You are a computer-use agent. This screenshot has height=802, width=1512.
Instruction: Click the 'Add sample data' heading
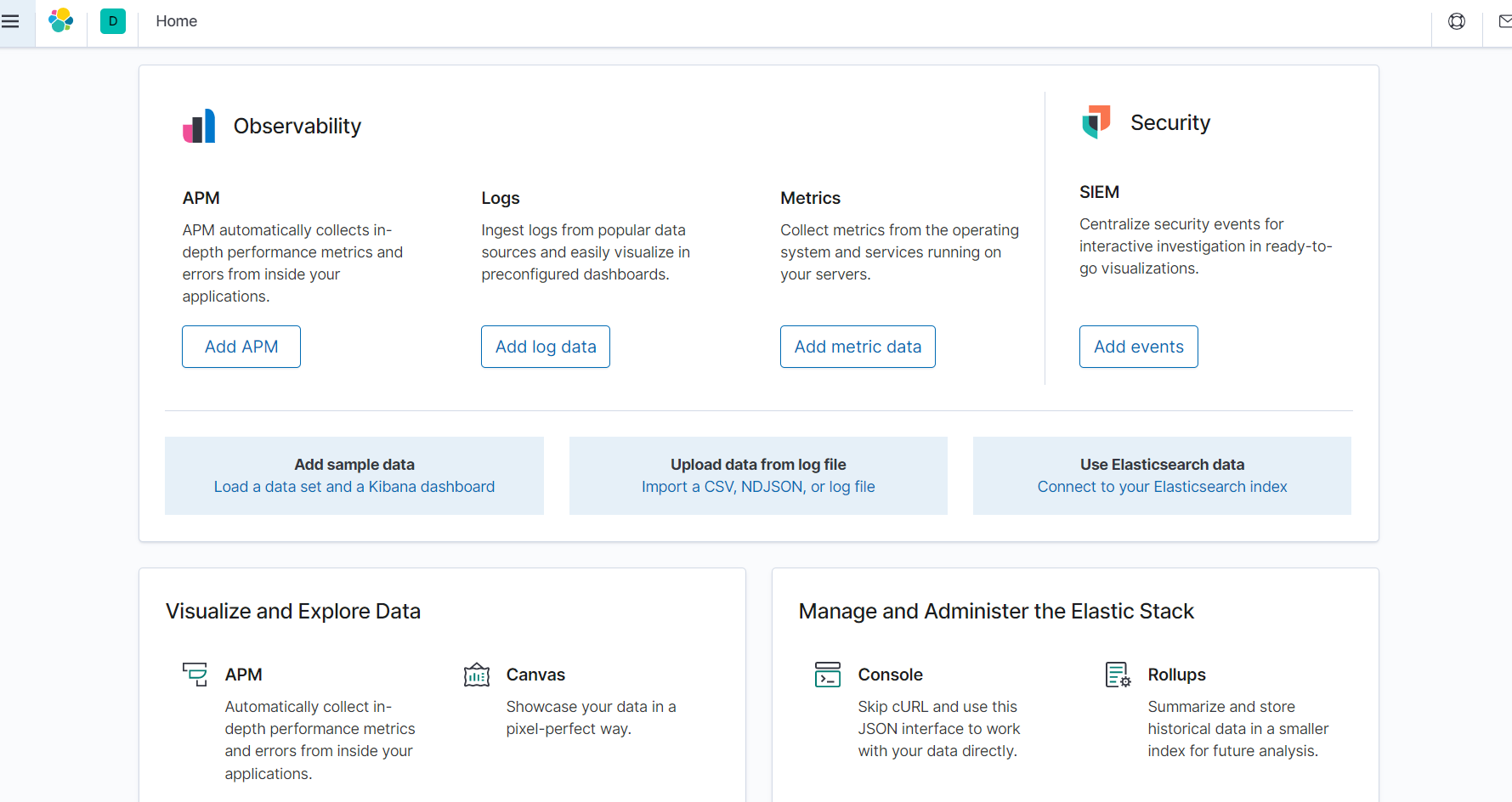pyautogui.click(x=354, y=465)
